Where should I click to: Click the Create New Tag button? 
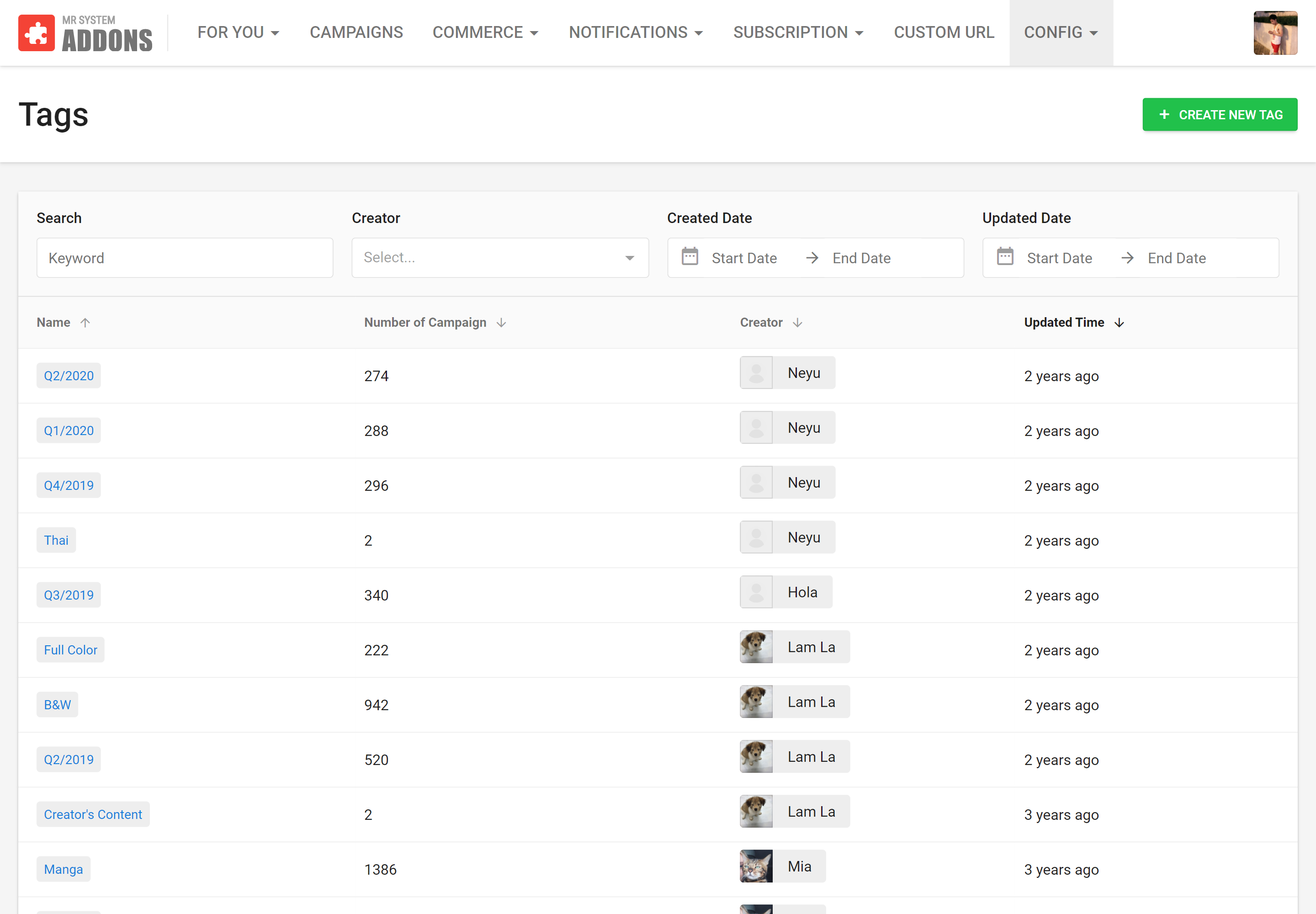pyautogui.click(x=1219, y=115)
